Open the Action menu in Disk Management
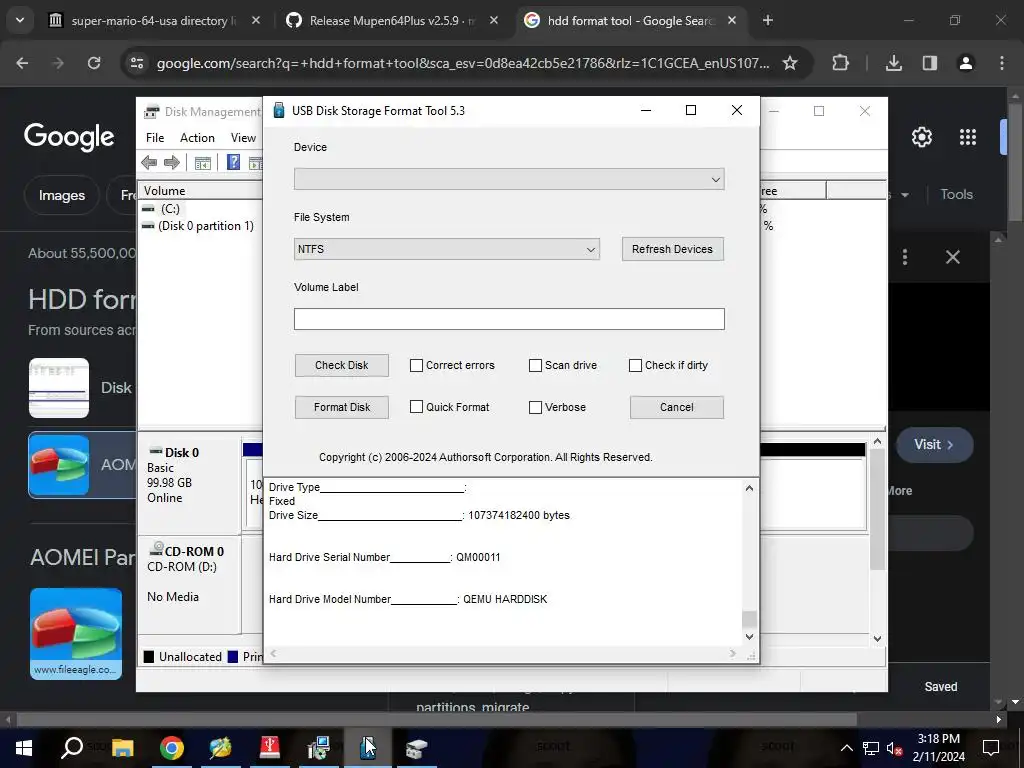Screen dimensions: 1024x768 [x=197, y=138]
